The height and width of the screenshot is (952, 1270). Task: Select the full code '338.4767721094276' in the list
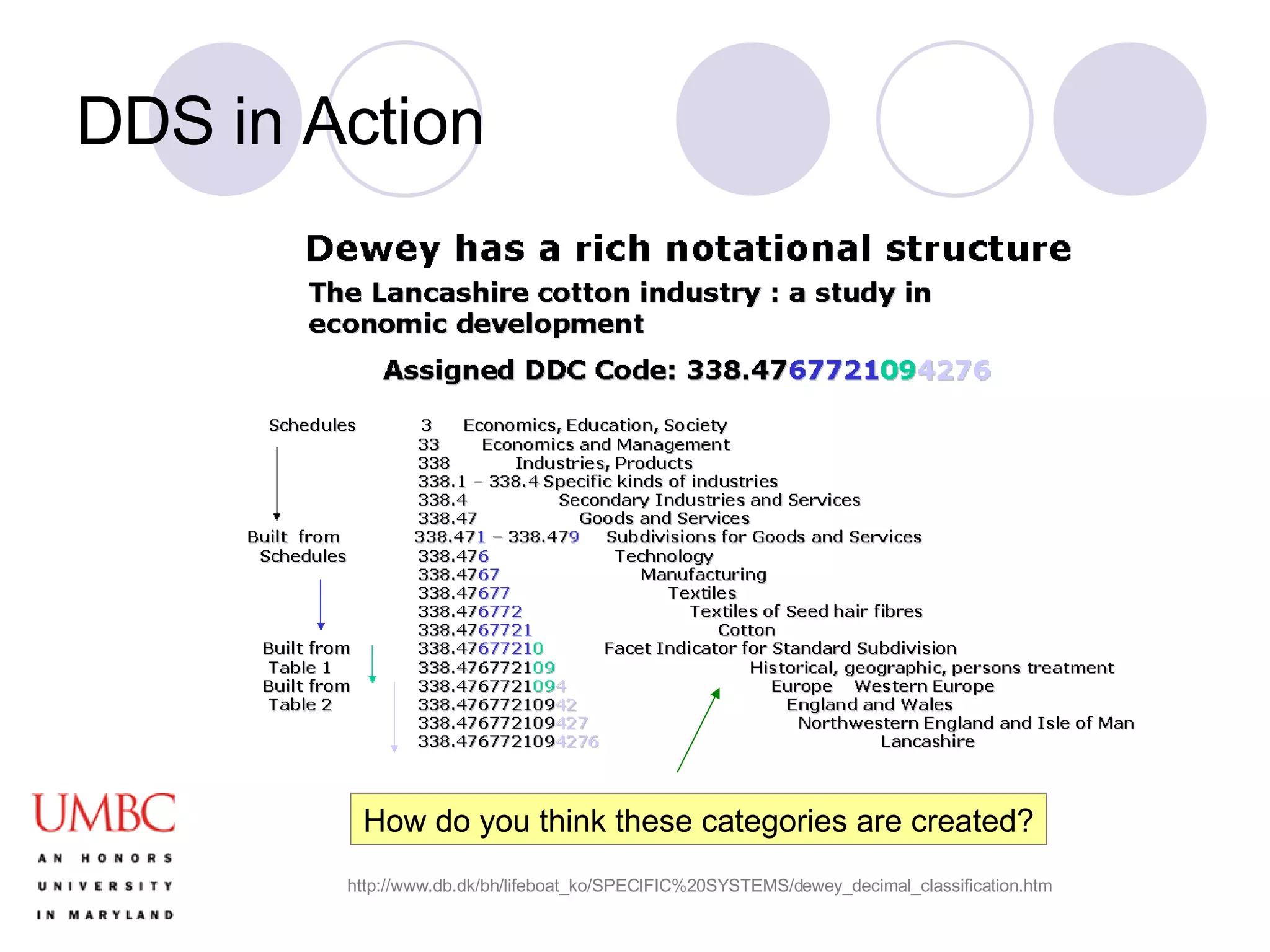point(508,742)
